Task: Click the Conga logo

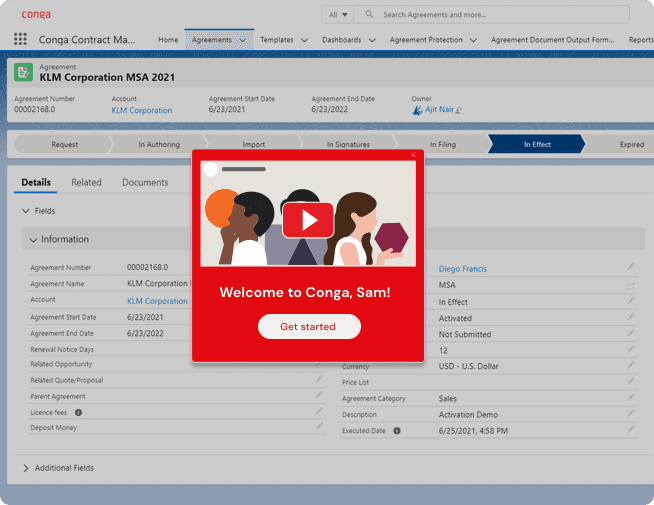Action: tap(36, 15)
